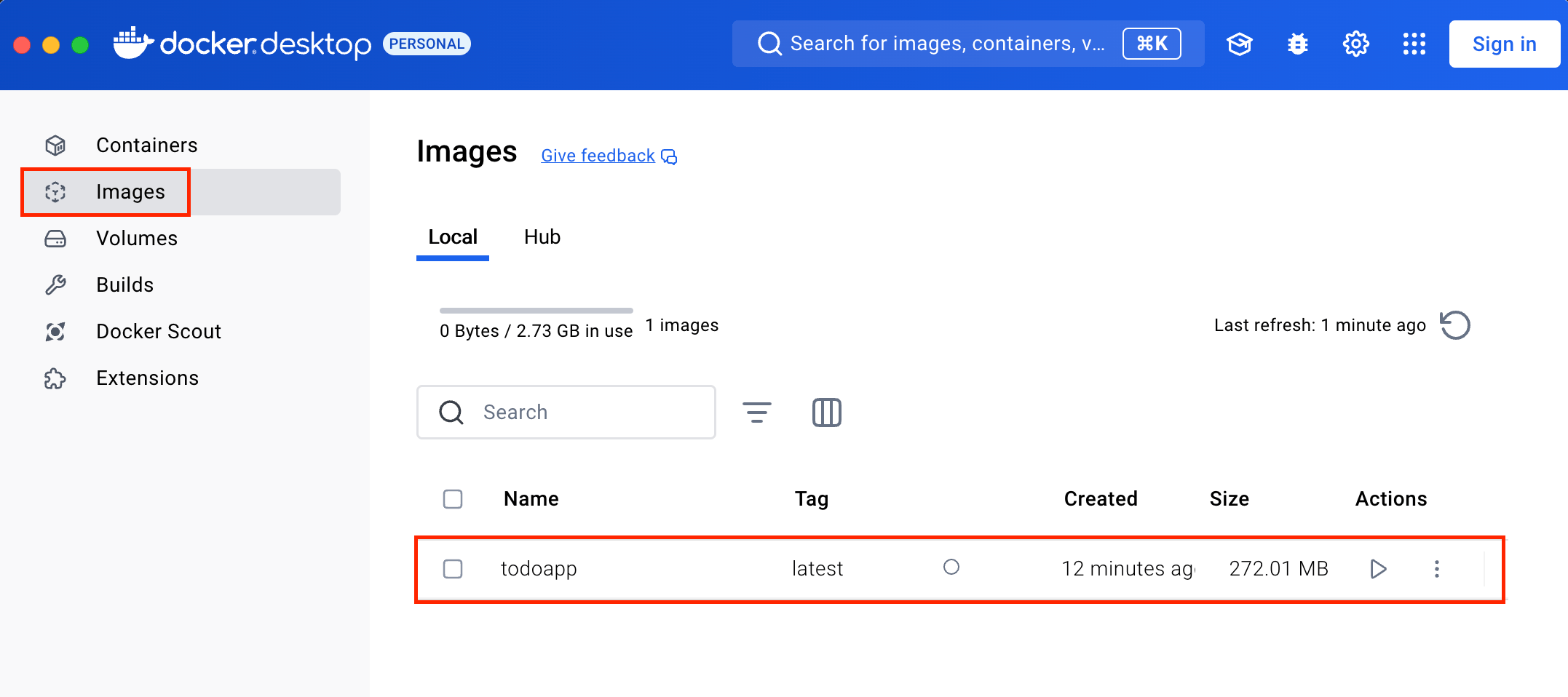Click the Extensions puzzle icon
Image resolution: width=1568 pixels, height=697 pixels.
[x=55, y=378]
